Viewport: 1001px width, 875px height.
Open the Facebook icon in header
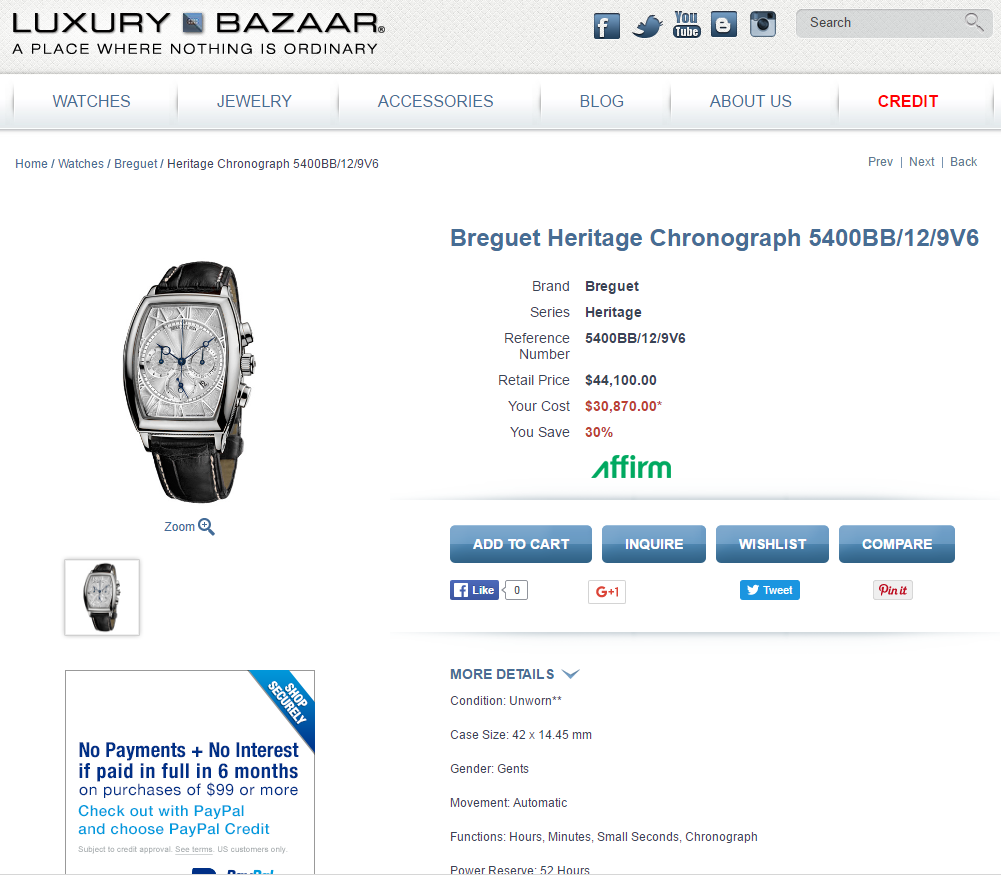[606, 26]
